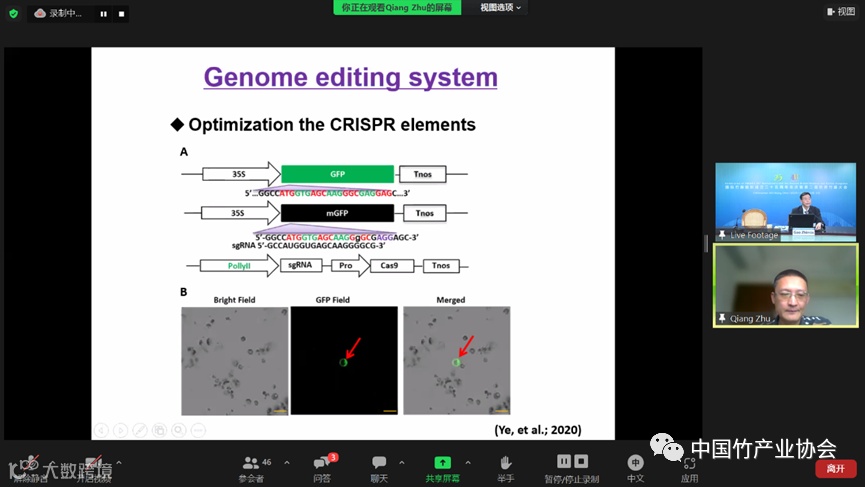Screen dimensions: 865x487
Task: Click next slide arrow in slide controls
Action: click(x=120, y=430)
